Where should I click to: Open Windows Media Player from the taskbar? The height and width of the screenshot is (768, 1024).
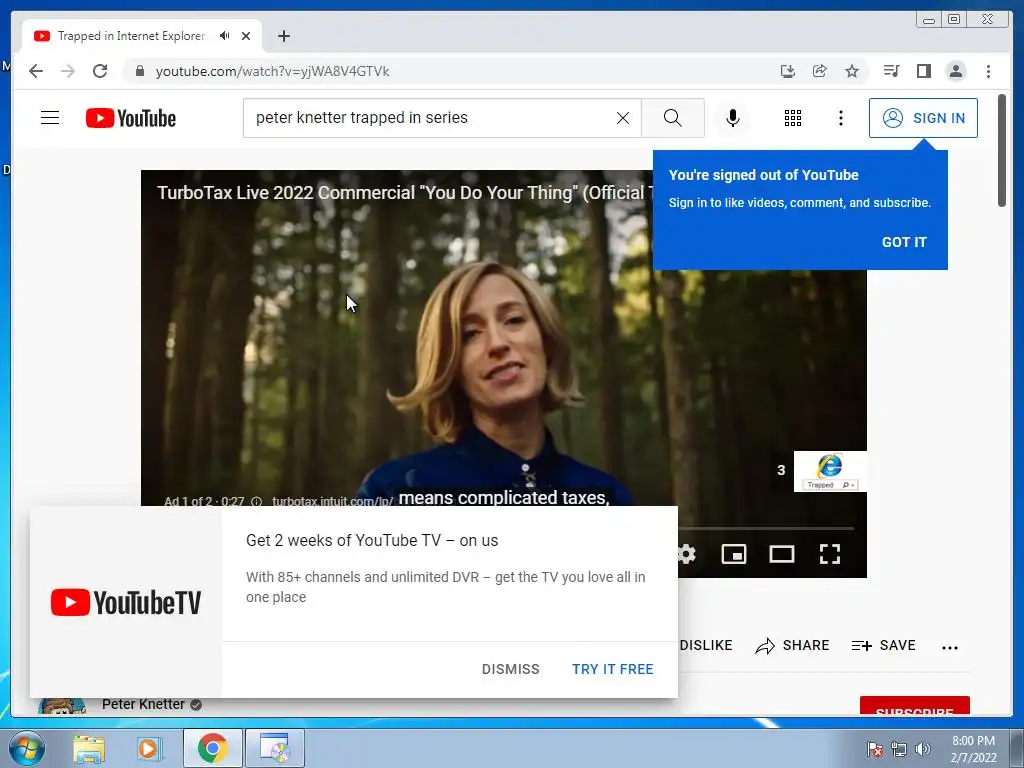(x=149, y=748)
